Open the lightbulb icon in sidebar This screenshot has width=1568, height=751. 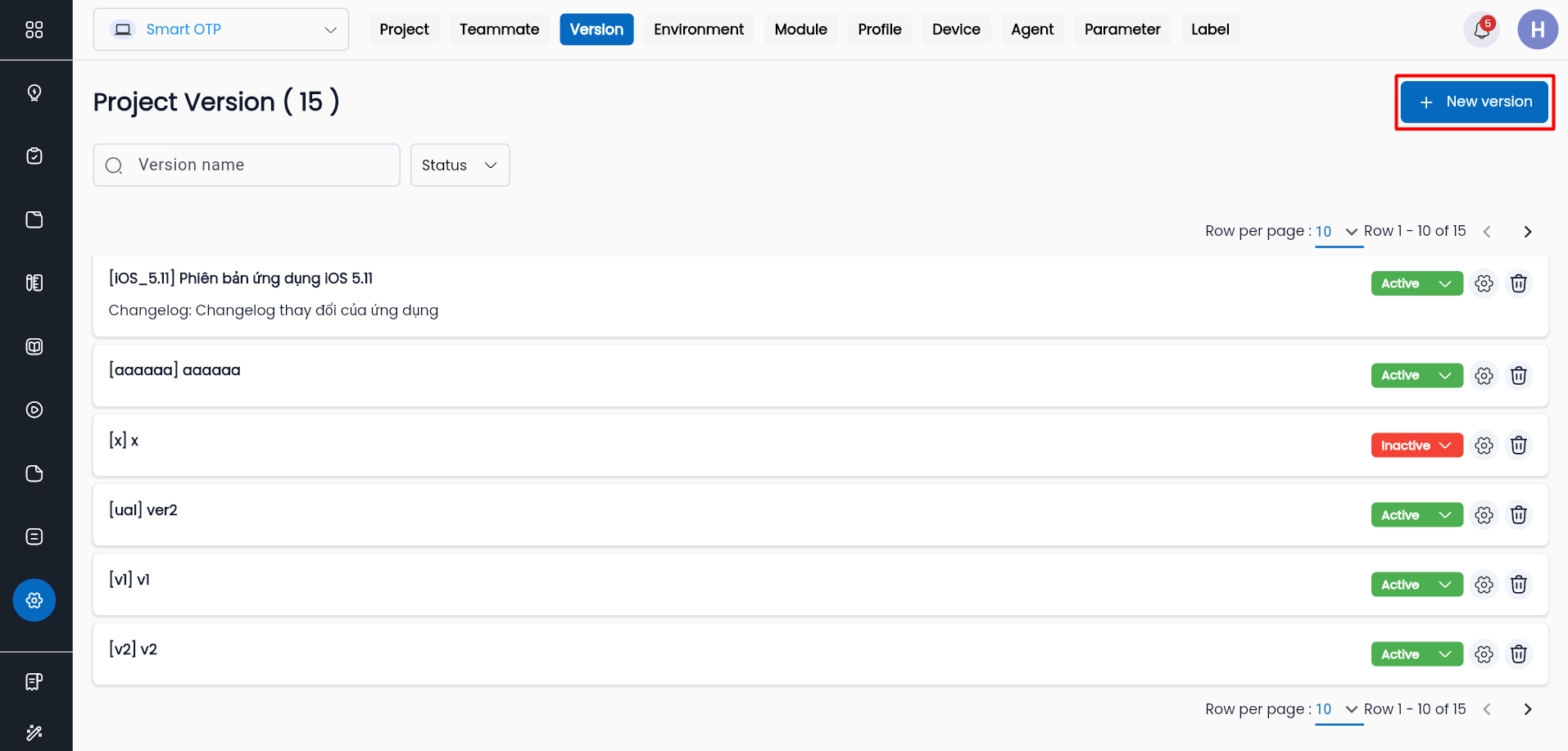(x=34, y=93)
